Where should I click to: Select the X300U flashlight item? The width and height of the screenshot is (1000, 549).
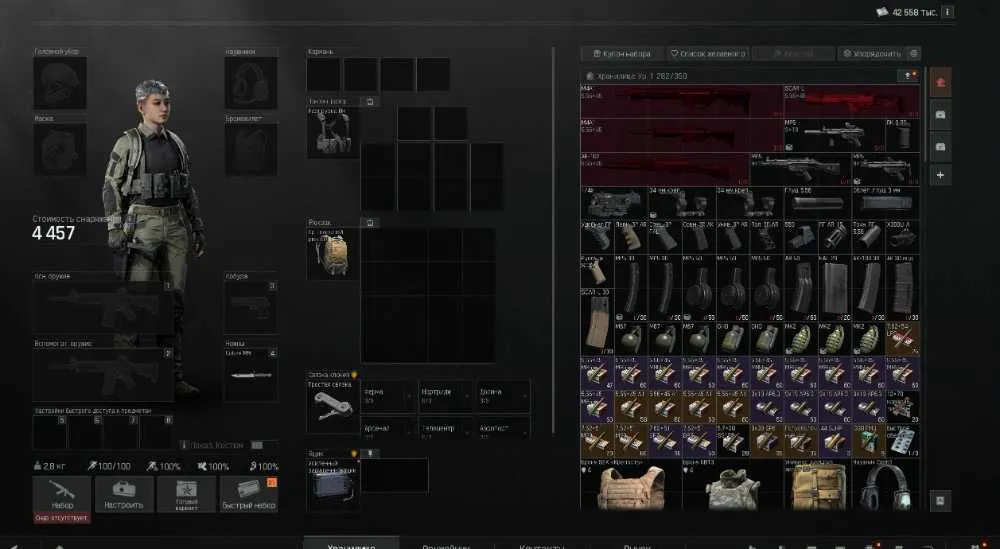(x=902, y=237)
